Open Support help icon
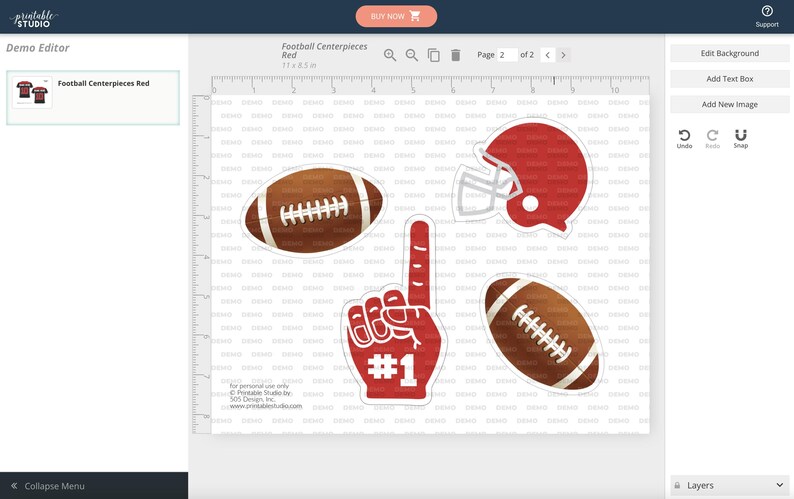The image size is (794, 499). 767,16
